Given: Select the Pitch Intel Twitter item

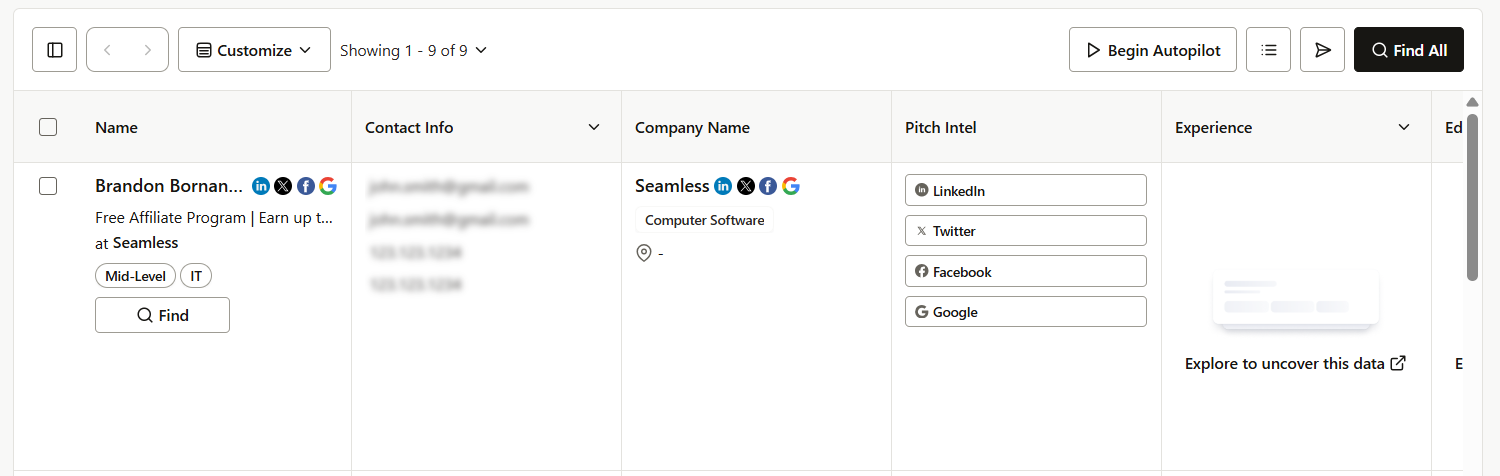Looking at the screenshot, I should (1025, 231).
